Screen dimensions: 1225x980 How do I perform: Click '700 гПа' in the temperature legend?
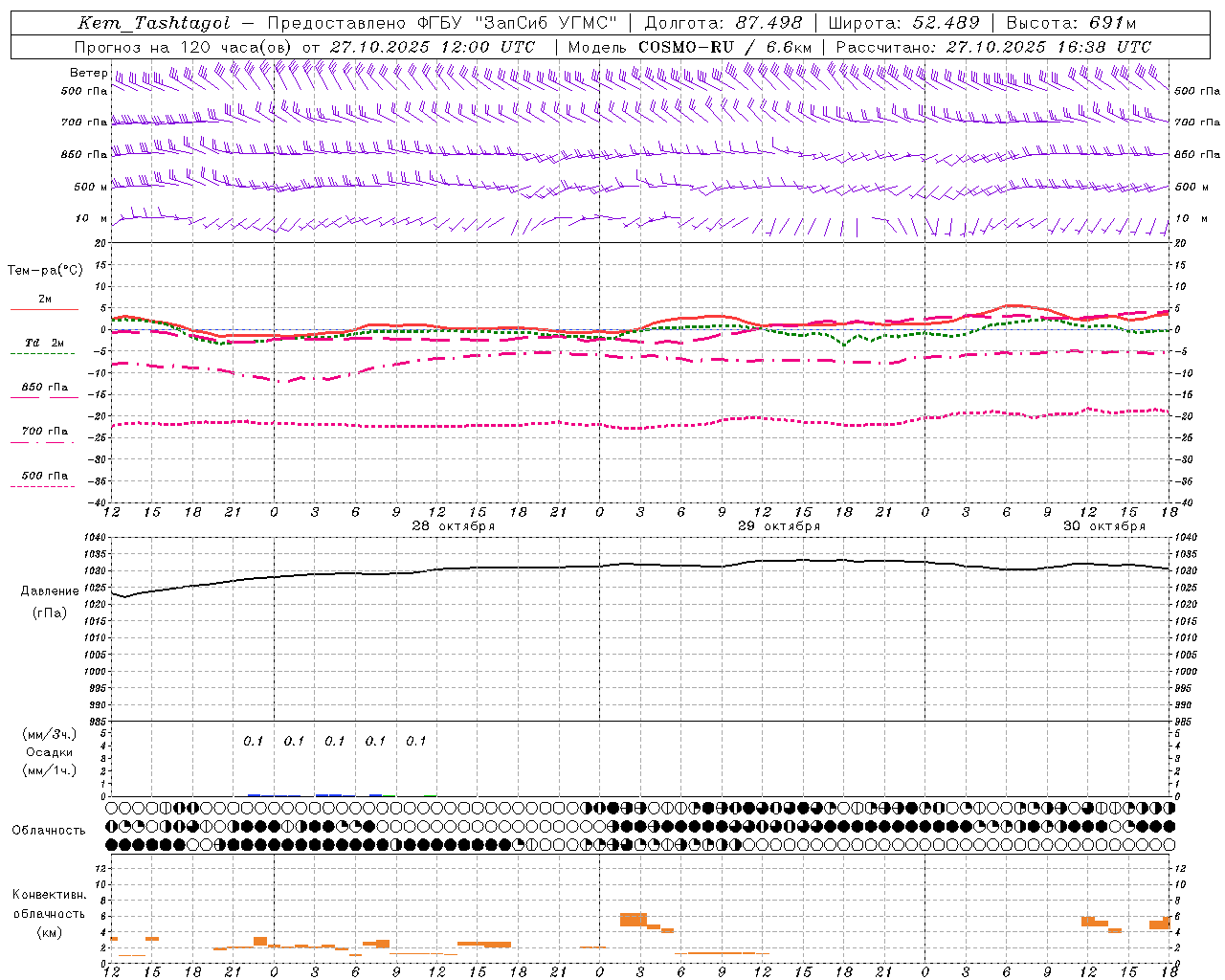(x=45, y=432)
